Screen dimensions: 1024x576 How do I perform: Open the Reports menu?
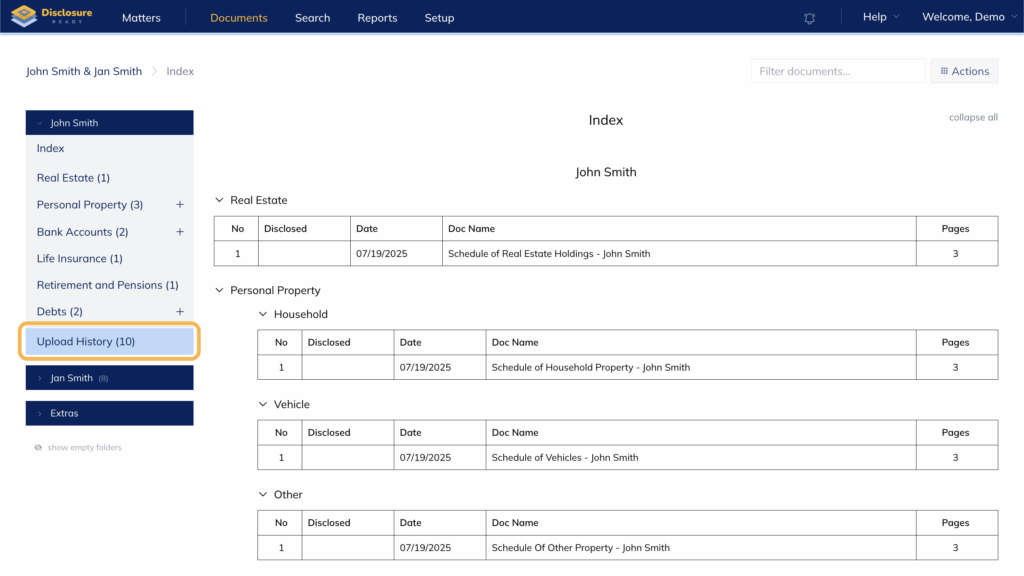click(x=377, y=18)
